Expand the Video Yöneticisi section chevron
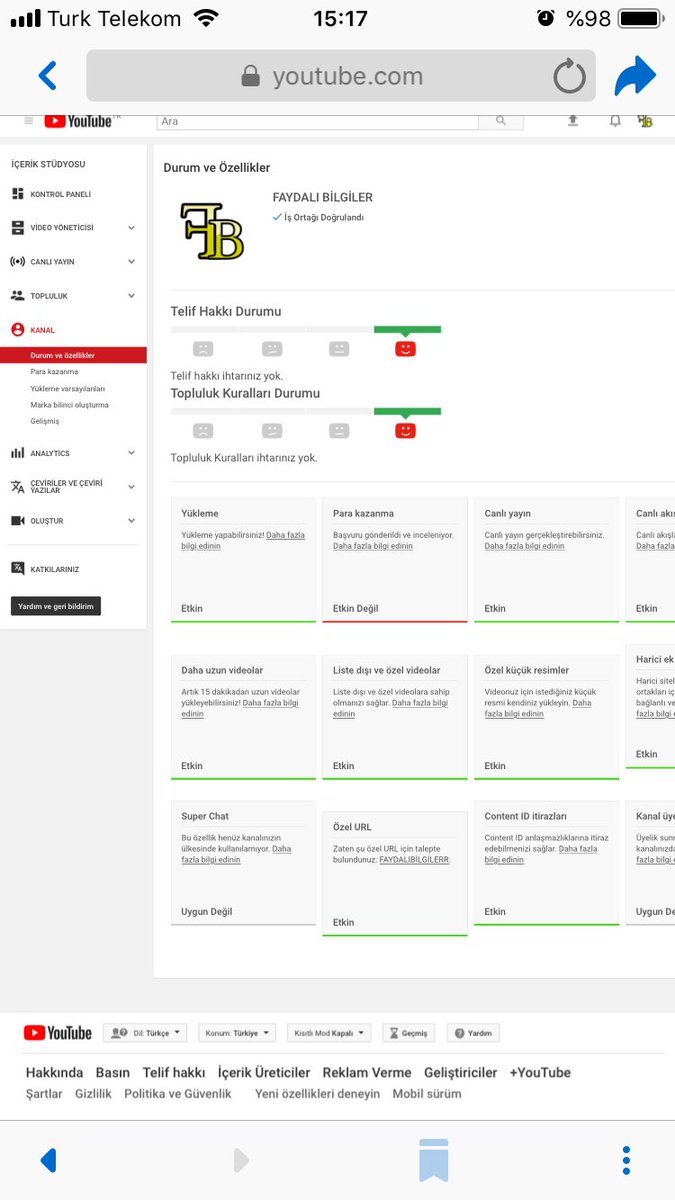Screen dimensions: 675x1200 (x=131, y=228)
